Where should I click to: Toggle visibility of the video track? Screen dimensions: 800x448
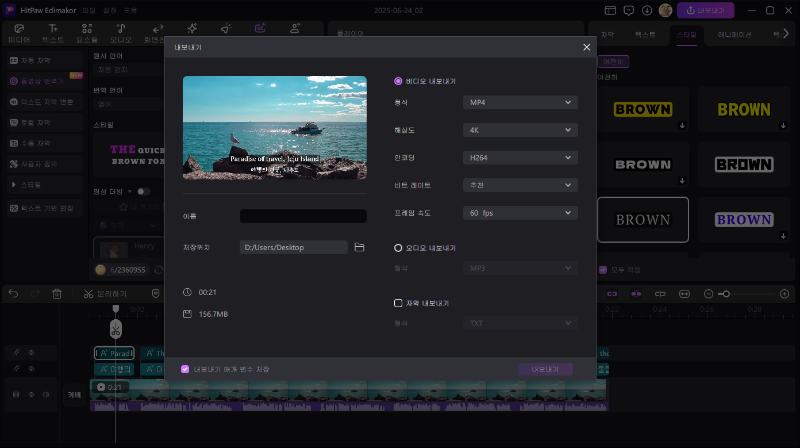[31, 394]
